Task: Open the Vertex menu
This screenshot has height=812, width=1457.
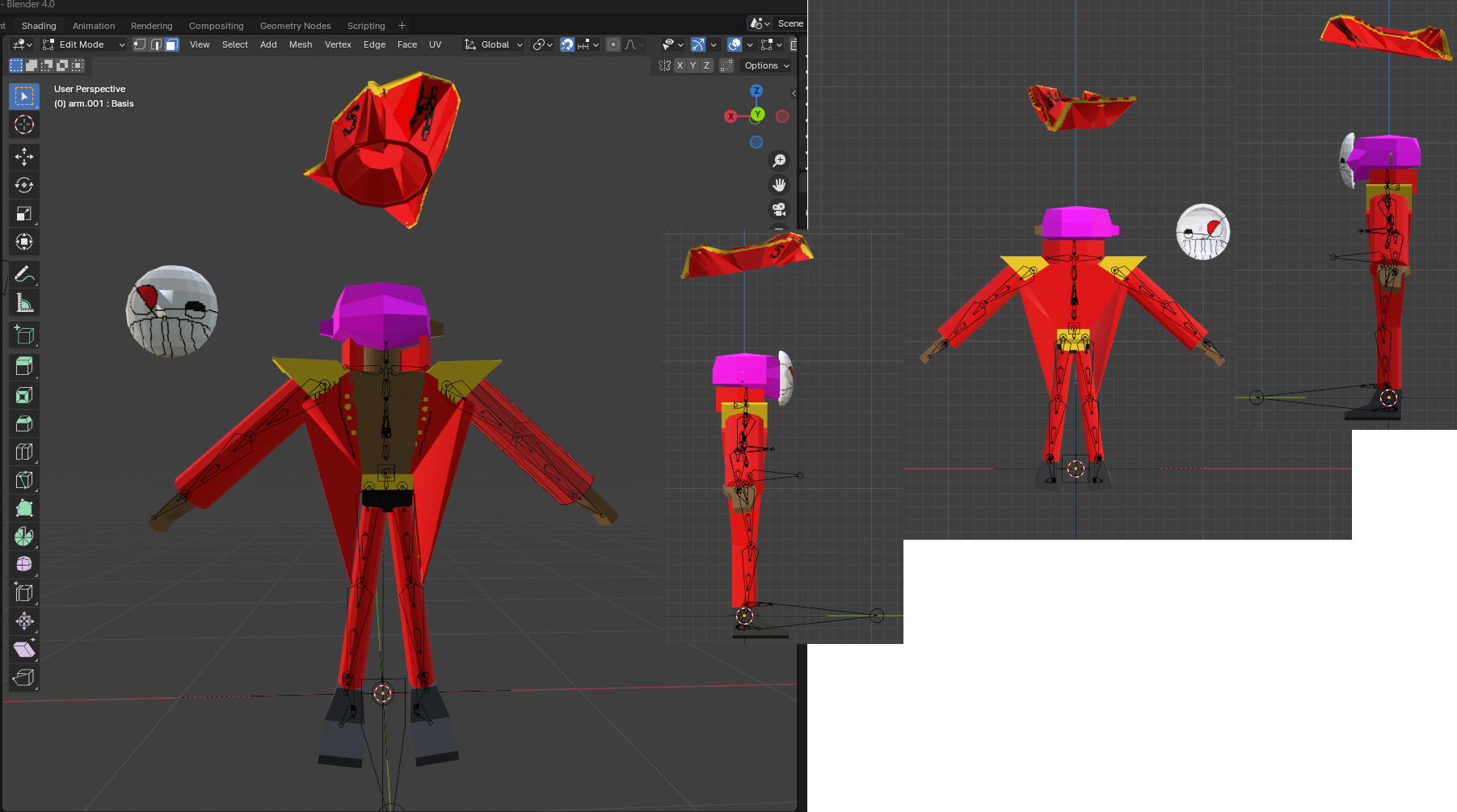Action: [338, 44]
